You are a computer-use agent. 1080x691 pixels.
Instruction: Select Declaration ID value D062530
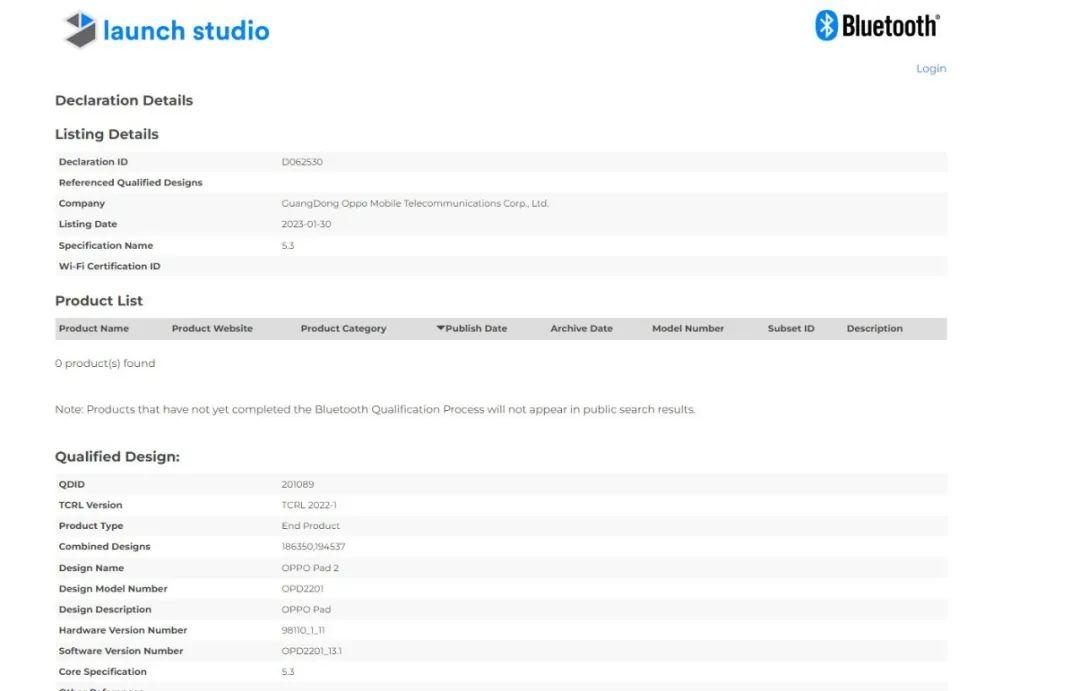click(x=302, y=162)
